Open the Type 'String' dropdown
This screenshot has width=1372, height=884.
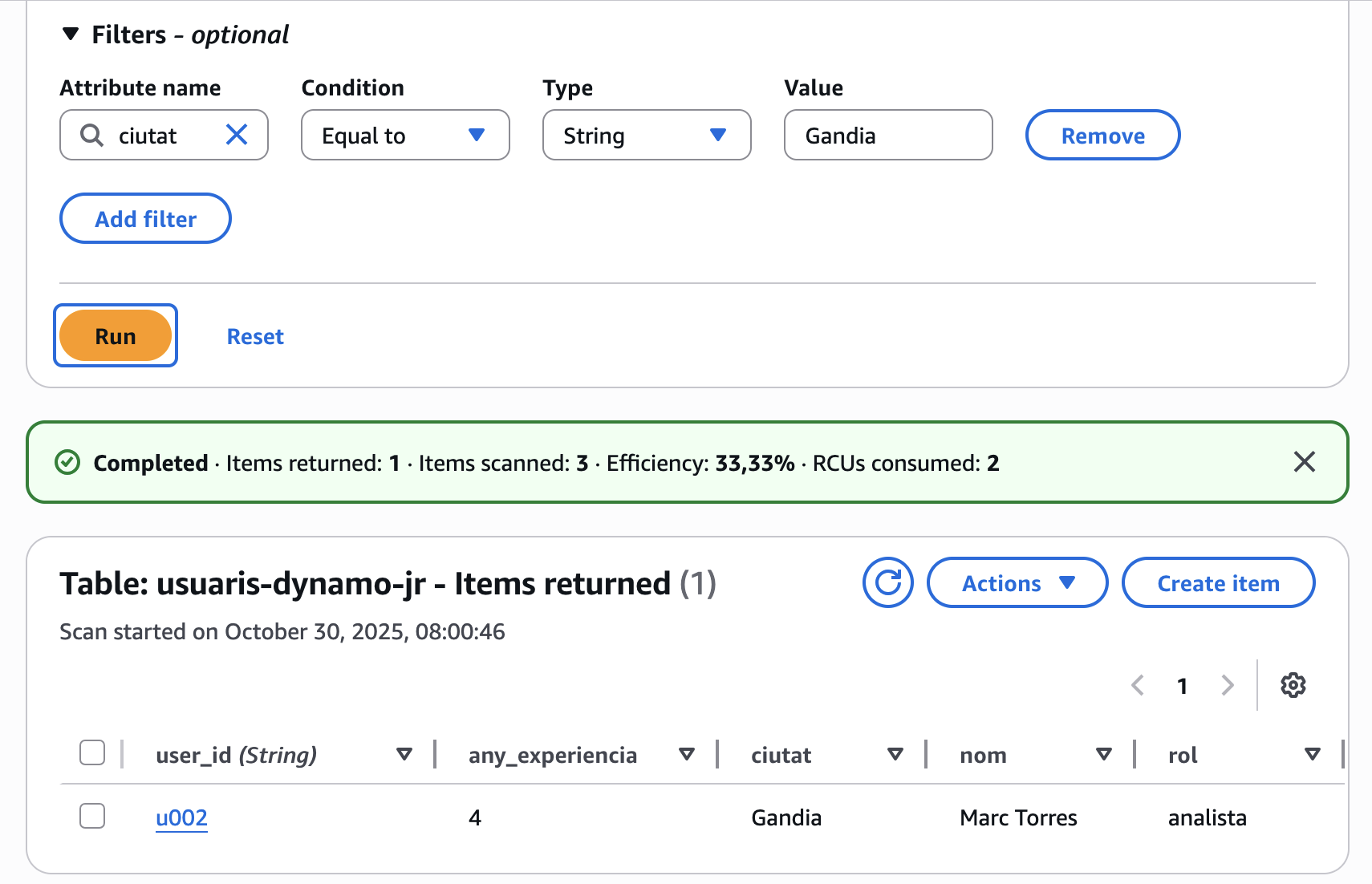(647, 136)
